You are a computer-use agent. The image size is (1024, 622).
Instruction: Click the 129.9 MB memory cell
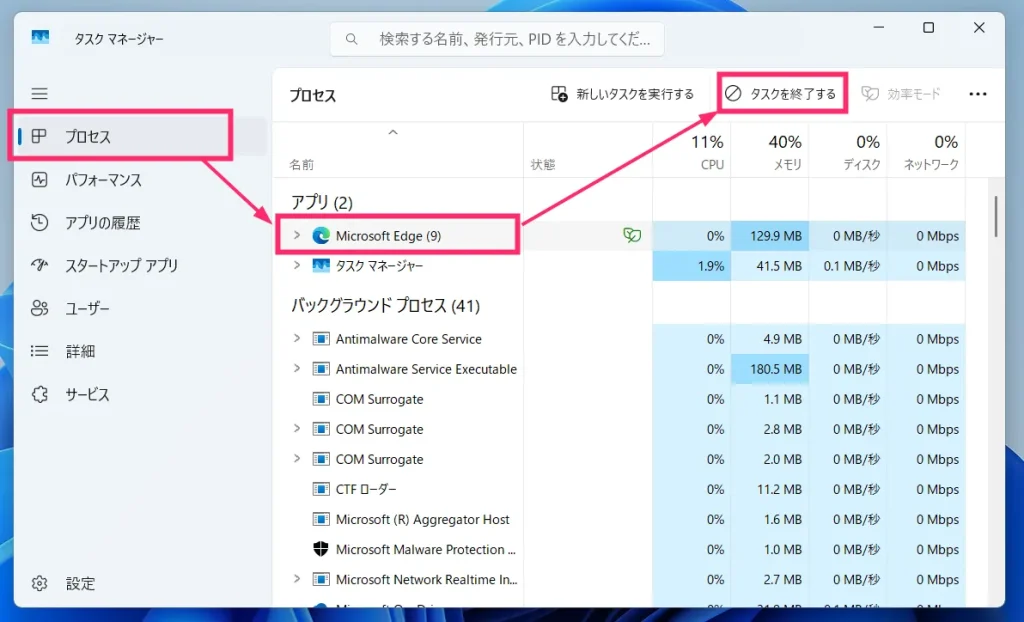click(770, 236)
